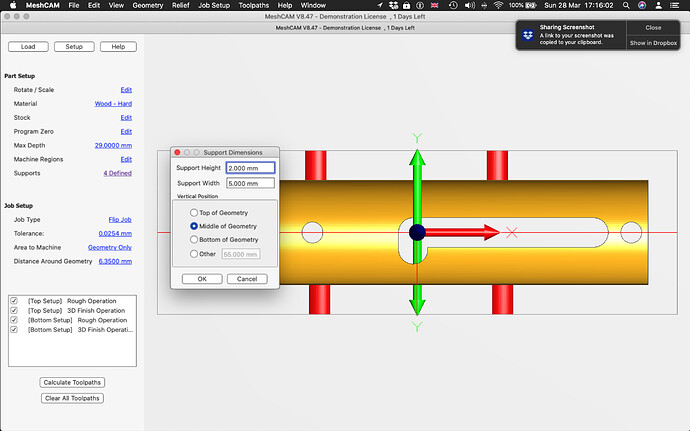Click the volume speaker icon
690x431 pixels.
pyautogui.click(x=469, y=5)
